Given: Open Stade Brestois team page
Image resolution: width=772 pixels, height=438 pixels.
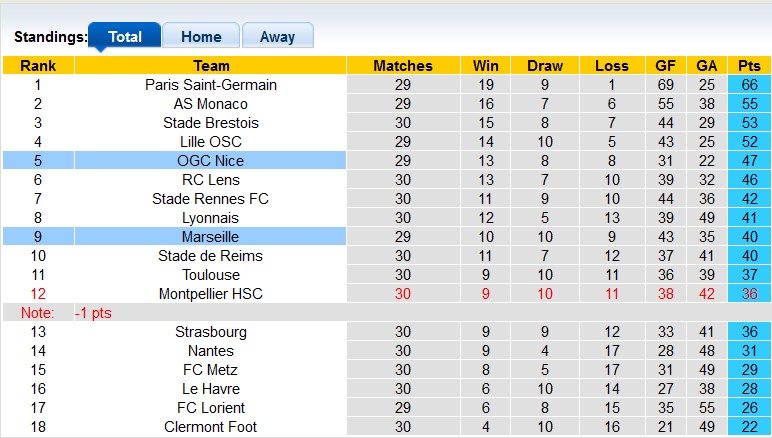Looking at the screenshot, I should [211, 123].
